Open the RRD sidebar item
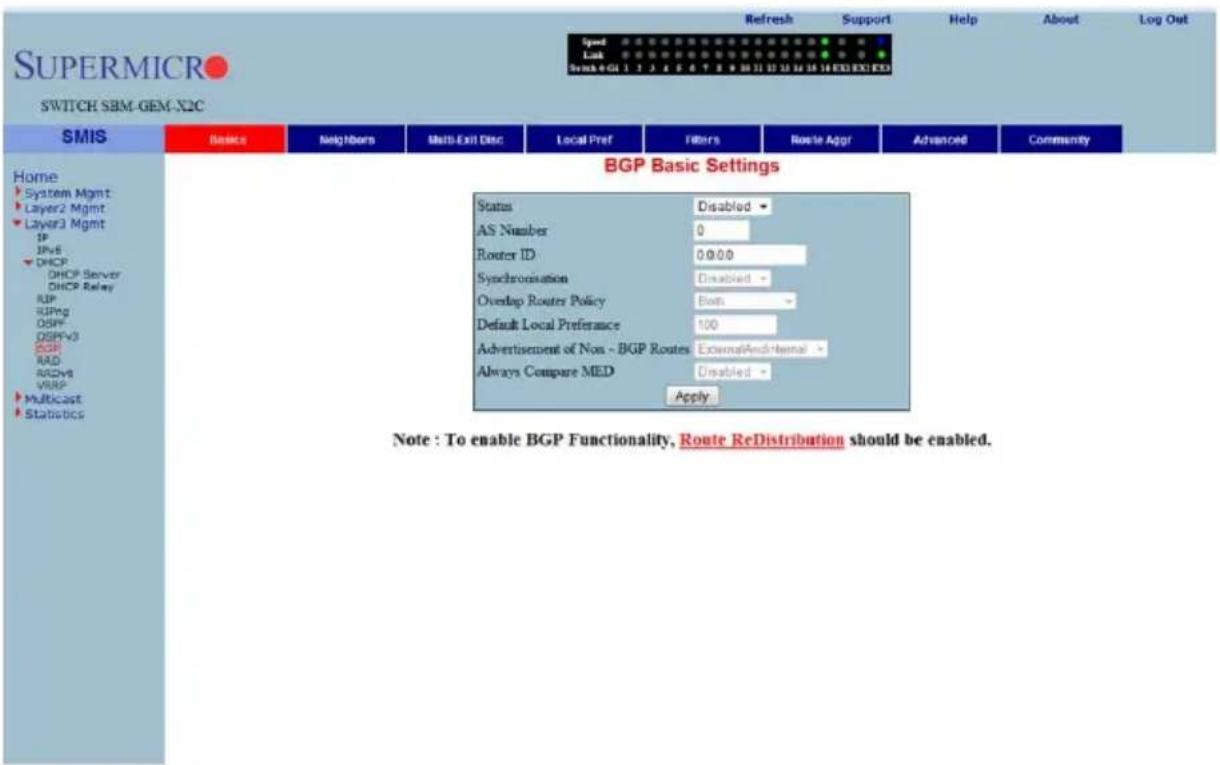 (46, 360)
